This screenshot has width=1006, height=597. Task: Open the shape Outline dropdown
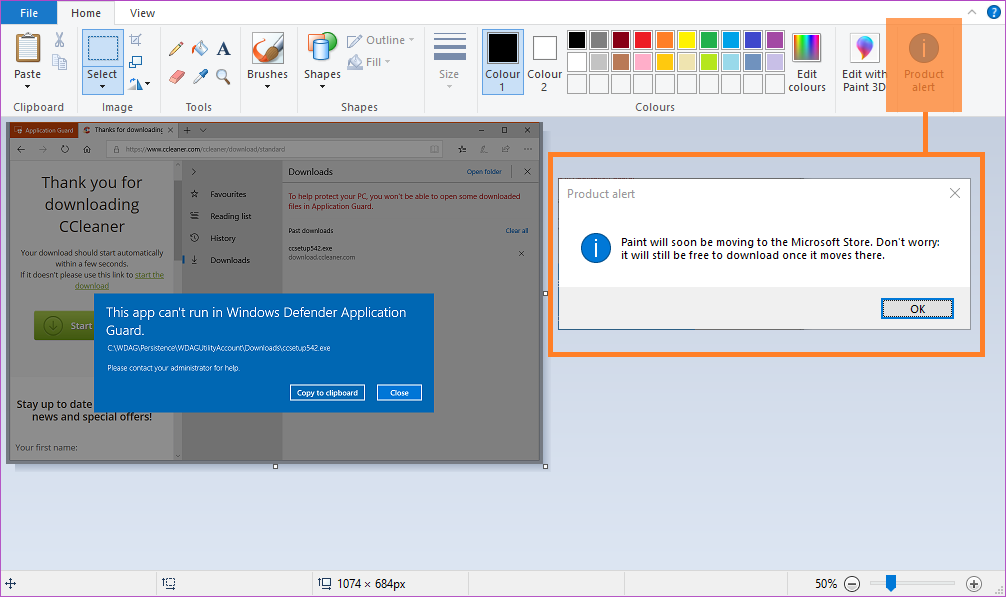pos(380,40)
